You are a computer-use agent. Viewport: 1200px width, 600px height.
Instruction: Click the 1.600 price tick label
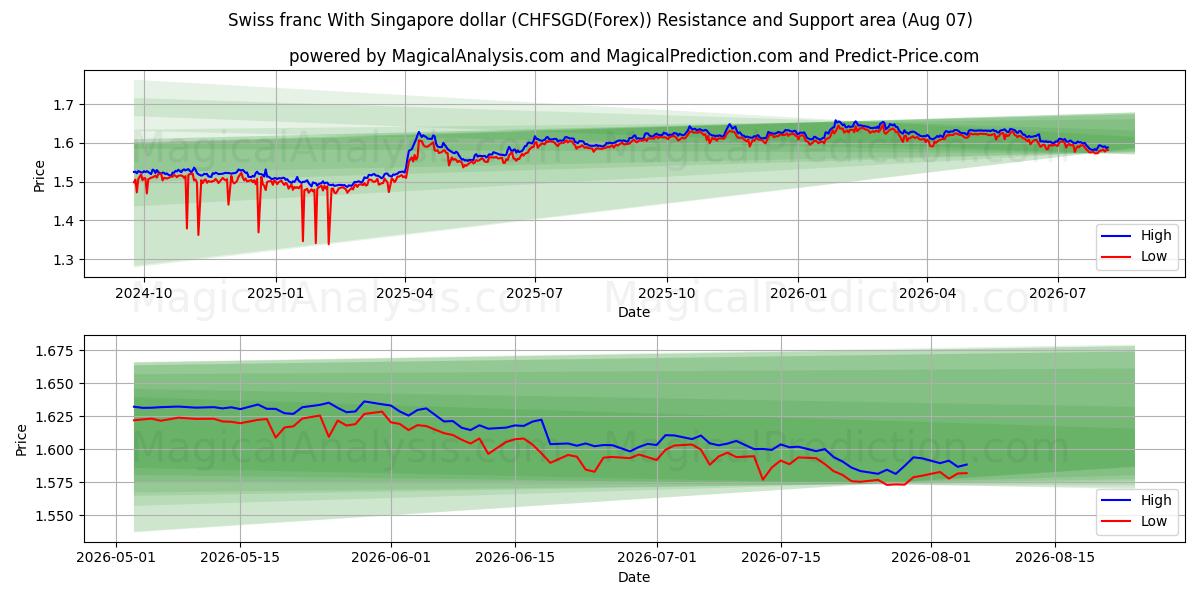[x=57, y=450]
